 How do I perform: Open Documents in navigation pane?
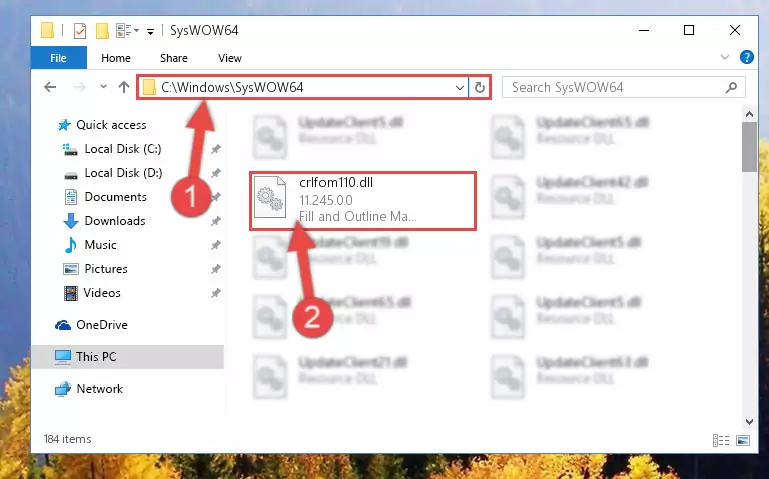[115, 197]
